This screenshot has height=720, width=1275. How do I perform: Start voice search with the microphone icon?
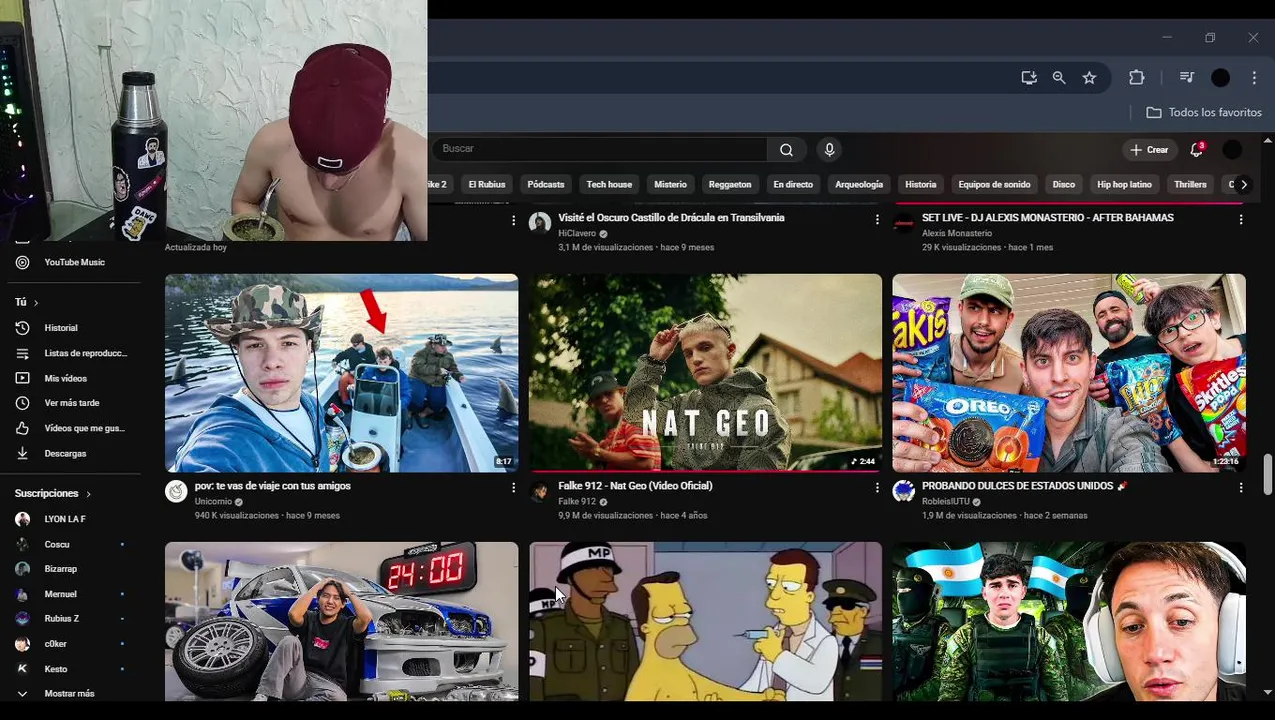(829, 150)
